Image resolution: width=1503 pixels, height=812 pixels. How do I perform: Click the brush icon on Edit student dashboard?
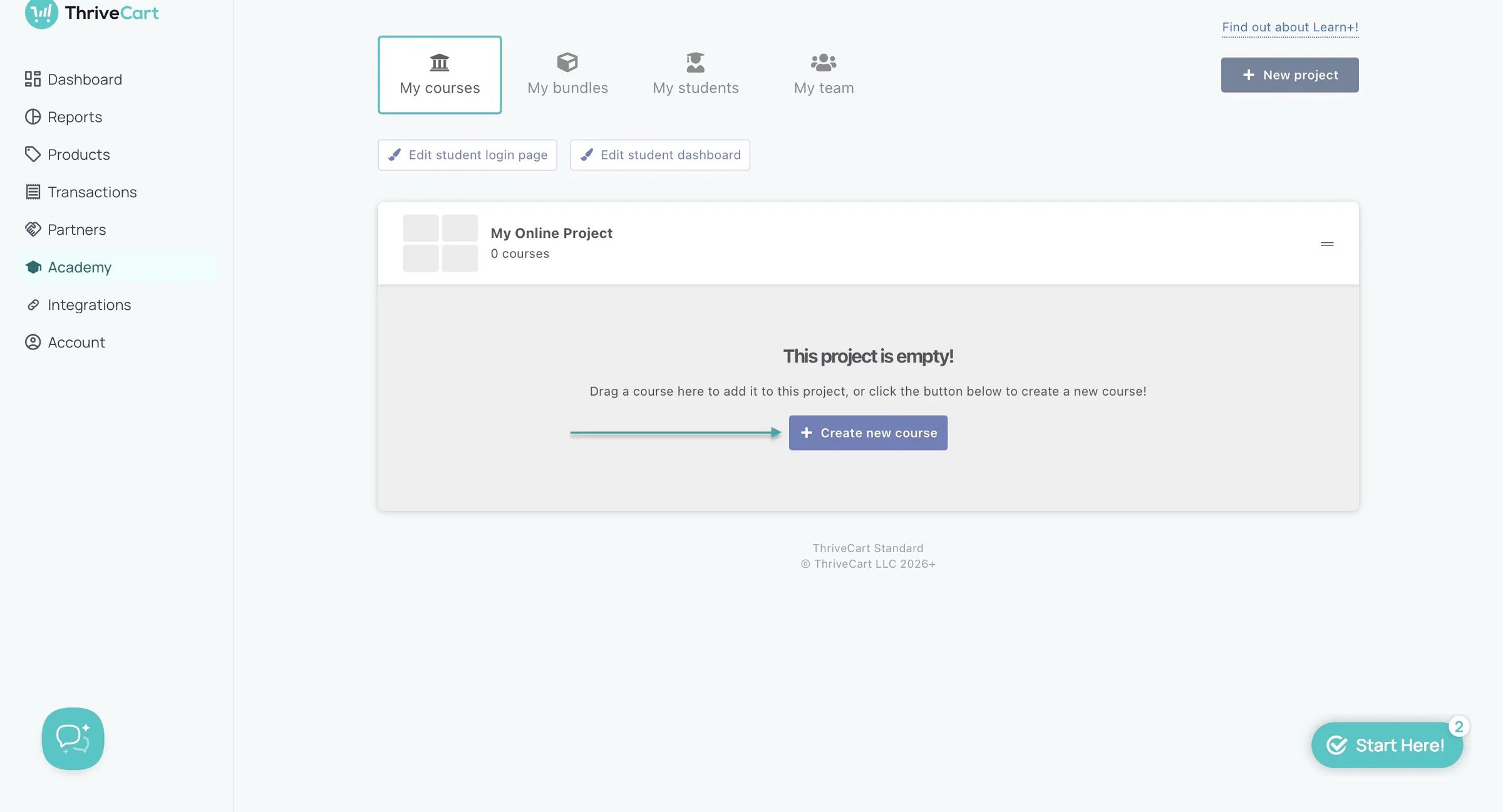[586, 155]
